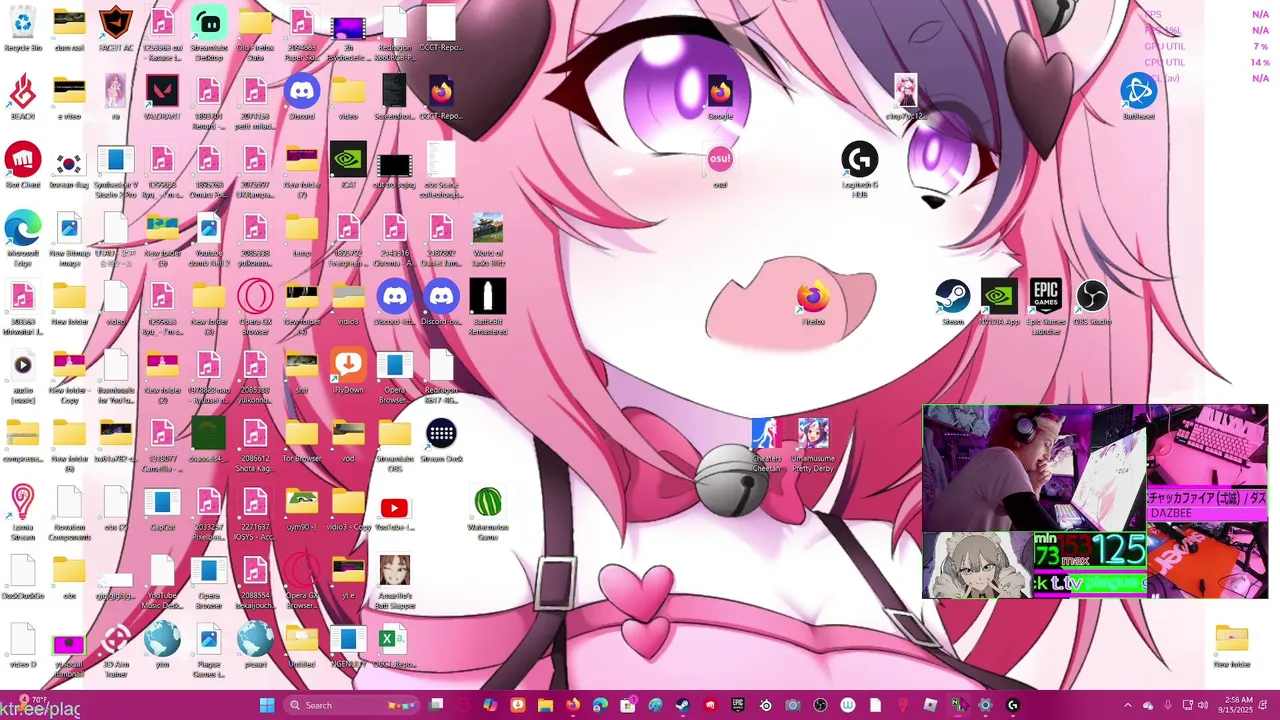Open the Recycle Bin desktop icon
The width and height of the screenshot is (1280, 720).
coord(22,30)
